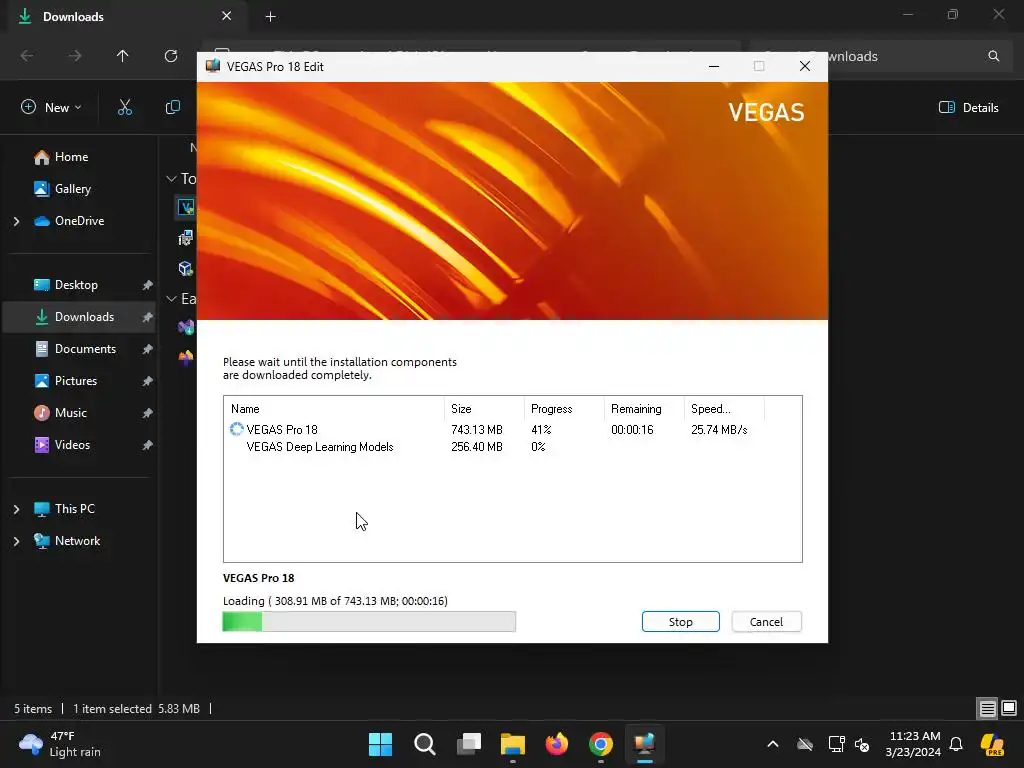This screenshot has height=768, width=1024.
Task: Unpin Documents using its pin icon
Action: [x=148, y=349]
